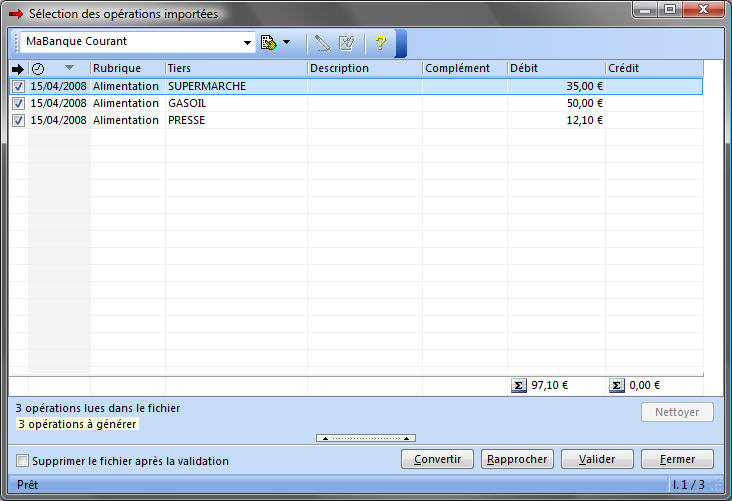Click the date column sort arrow
This screenshot has width=732, height=501.
(x=69, y=68)
